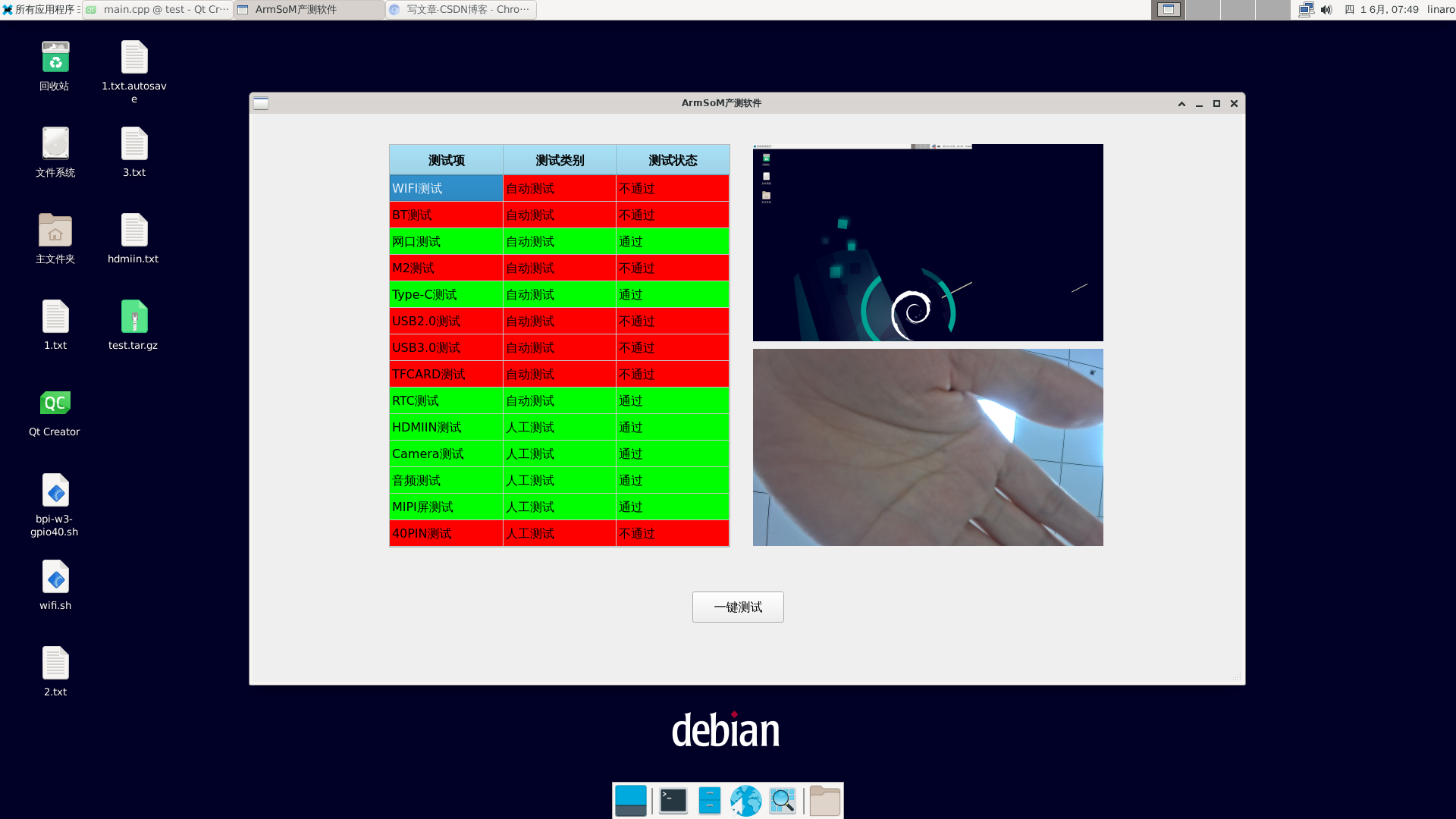This screenshot has height=819, width=1456.
Task: Click the HDMI input preview thumbnail
Action: (x=927, y=243)
